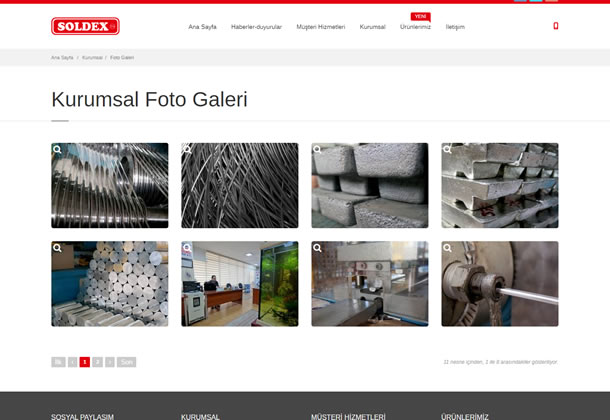The width and height of the screenshot is (610, 420).
Task: Click ÜRÜNLERİMİZ footer heading
Action: point(465,416)
